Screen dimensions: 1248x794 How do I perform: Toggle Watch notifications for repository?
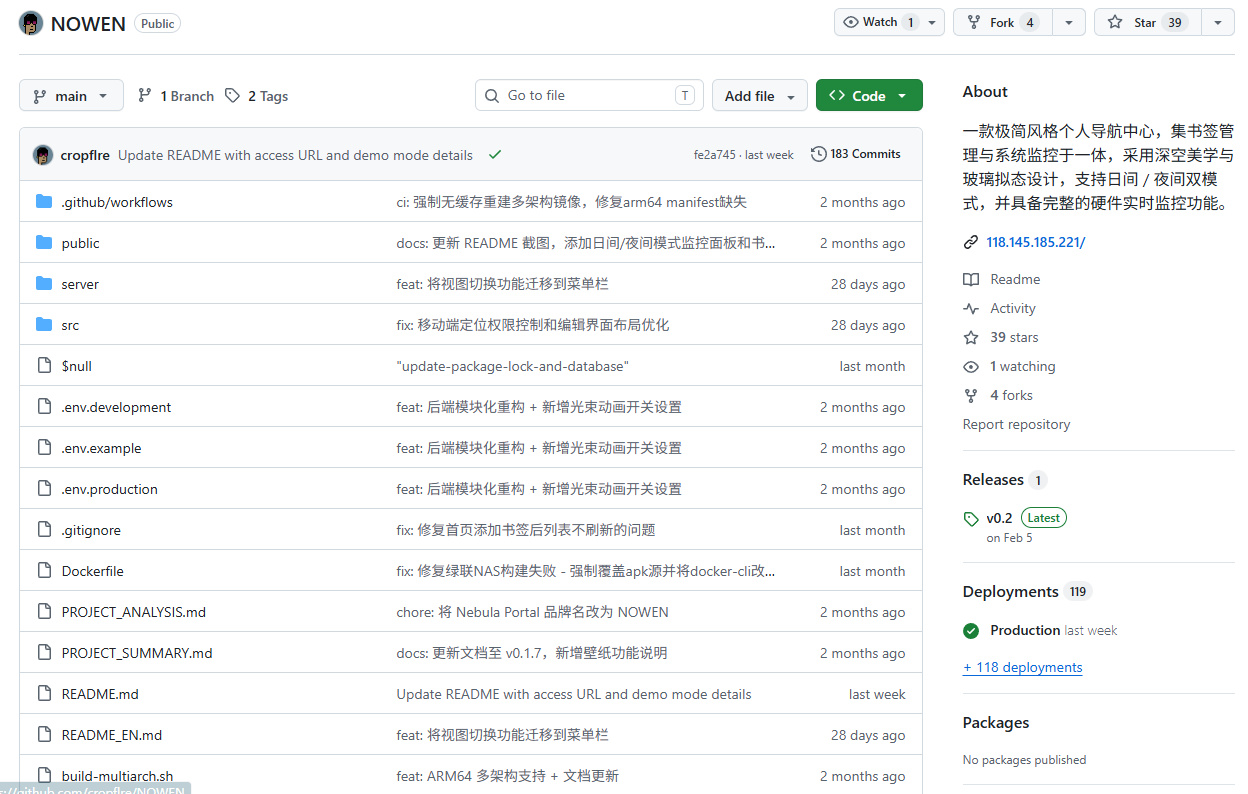[878, 22]
